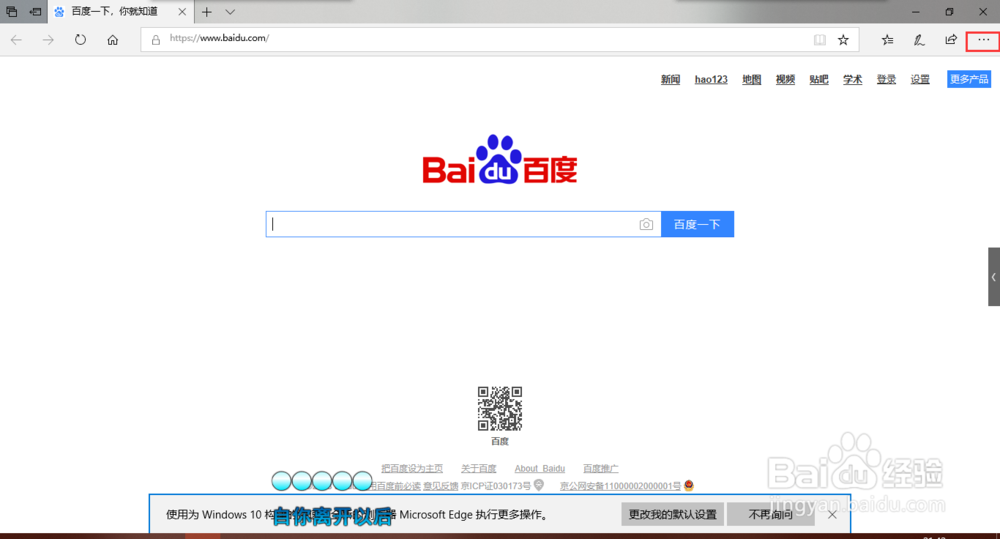Open the 新闻 link
Viewport: 1000px width, 539px height.
click(670, 79)
